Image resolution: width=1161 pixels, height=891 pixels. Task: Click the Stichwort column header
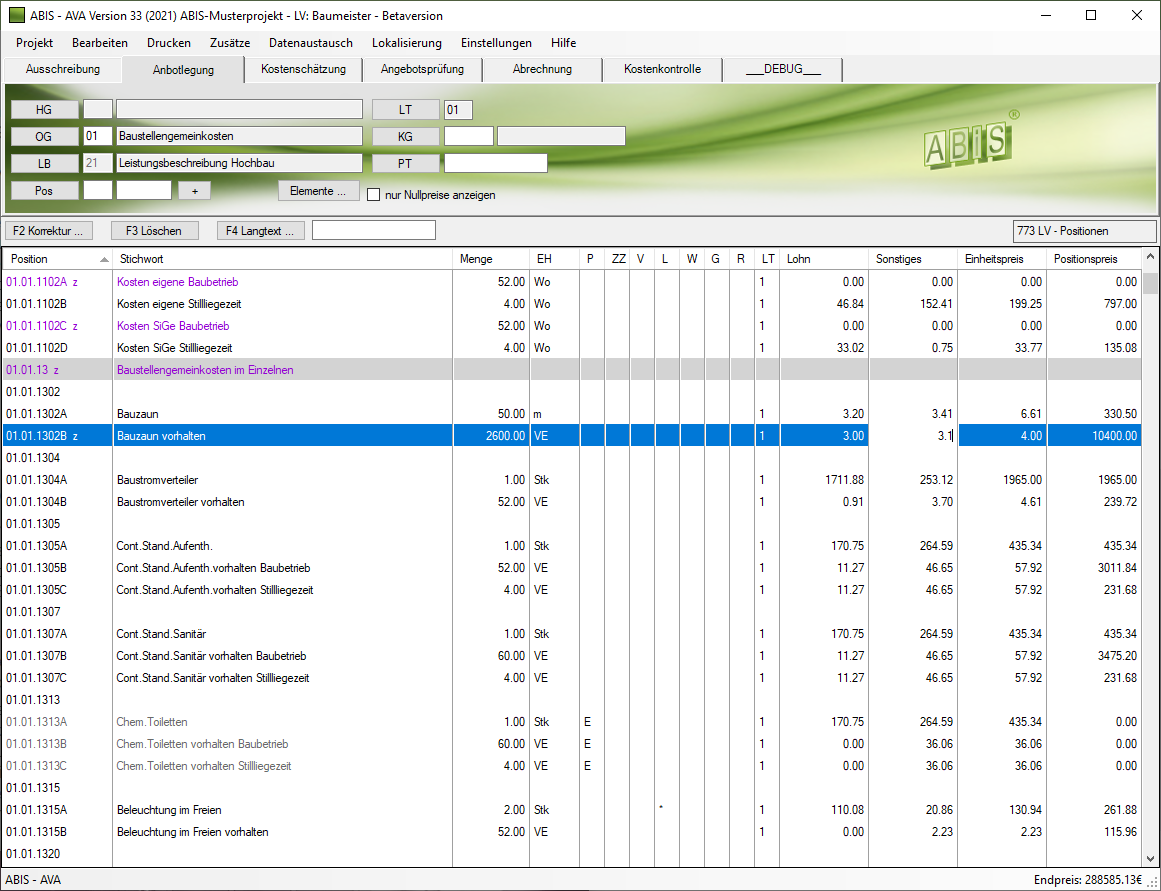point(282,259)
